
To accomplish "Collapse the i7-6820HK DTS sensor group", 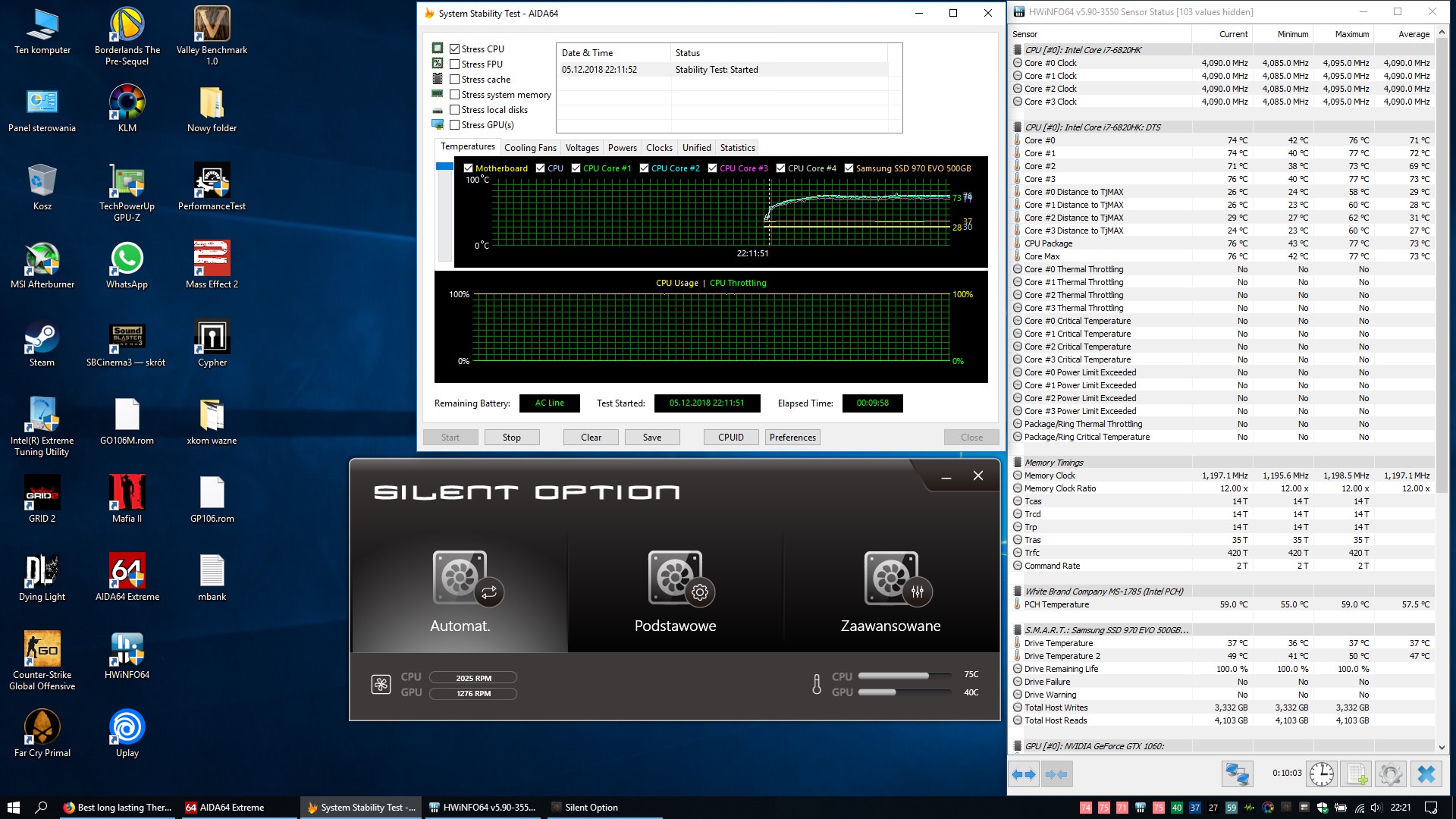I will coord(1018,127).
